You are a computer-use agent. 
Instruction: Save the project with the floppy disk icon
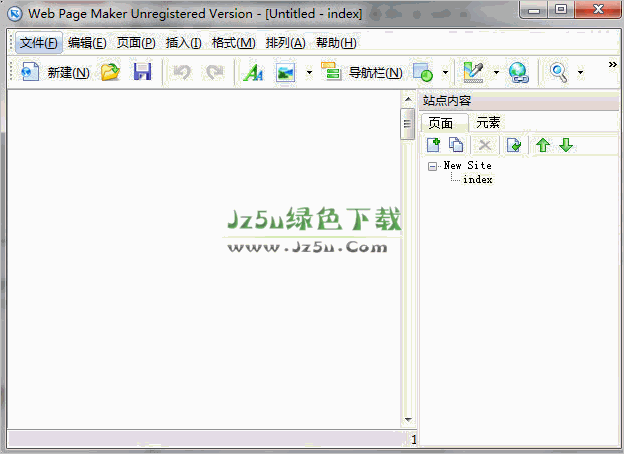click(142, 72)
